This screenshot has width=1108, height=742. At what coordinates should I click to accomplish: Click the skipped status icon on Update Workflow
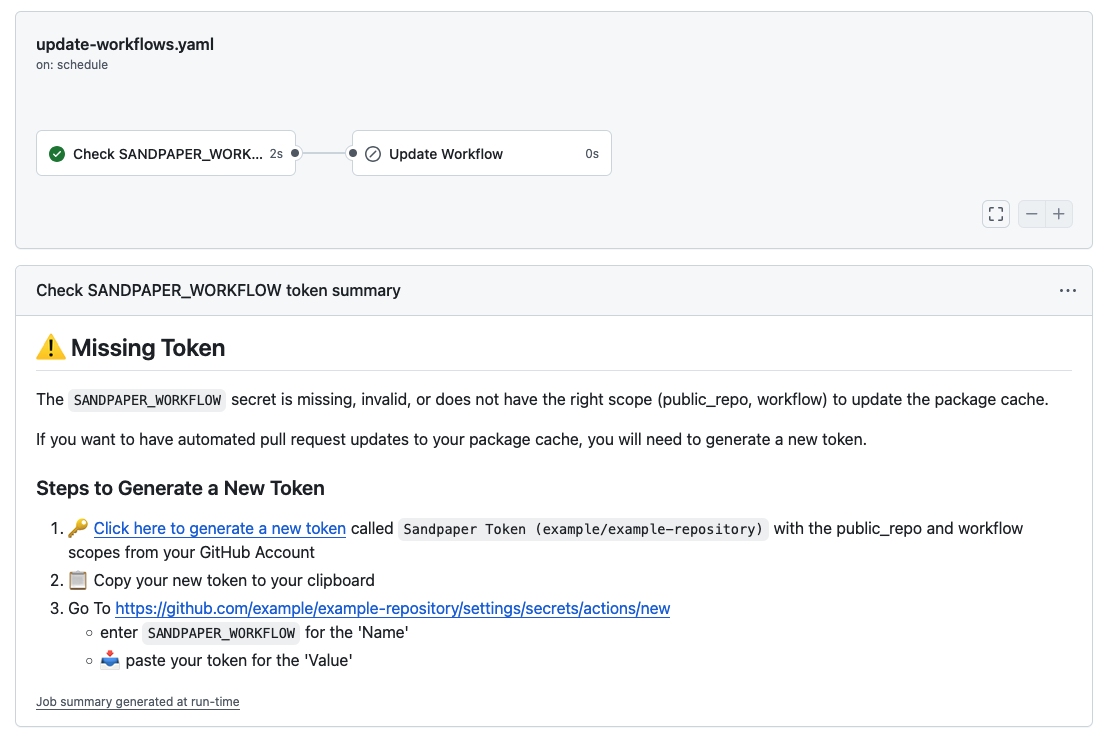tap(373, 153)
